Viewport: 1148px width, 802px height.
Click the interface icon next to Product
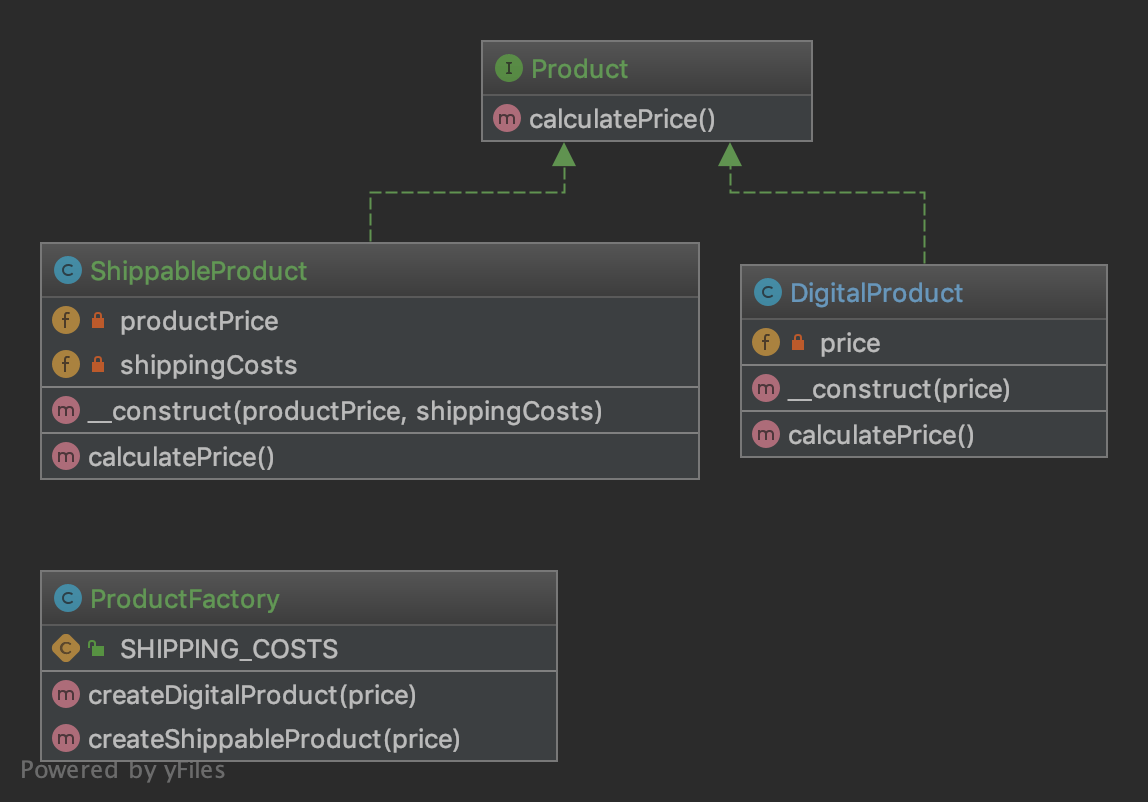[508, 68]
